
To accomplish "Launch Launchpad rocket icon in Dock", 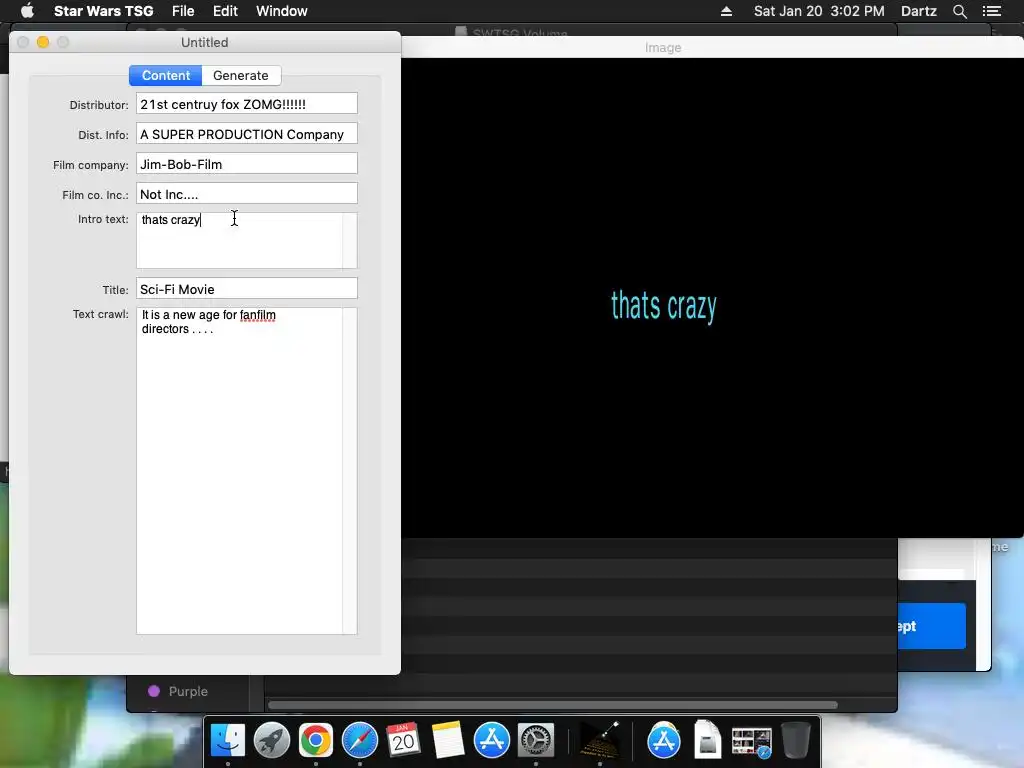I will (272, 740).
